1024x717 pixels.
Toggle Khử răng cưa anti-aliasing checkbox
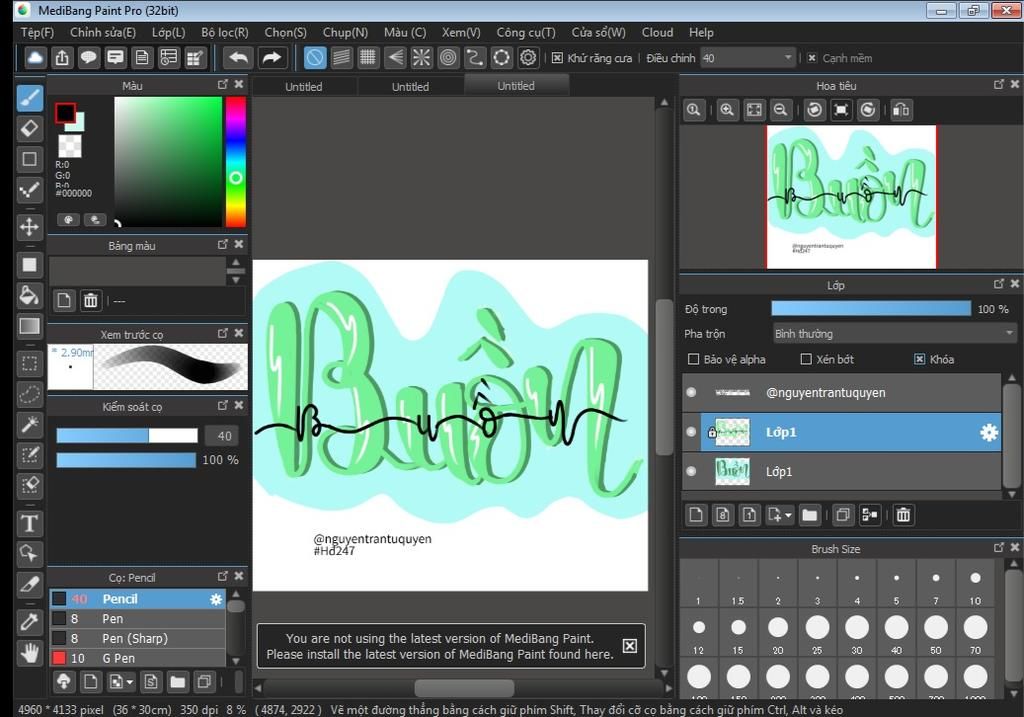[x=557, y=58]
